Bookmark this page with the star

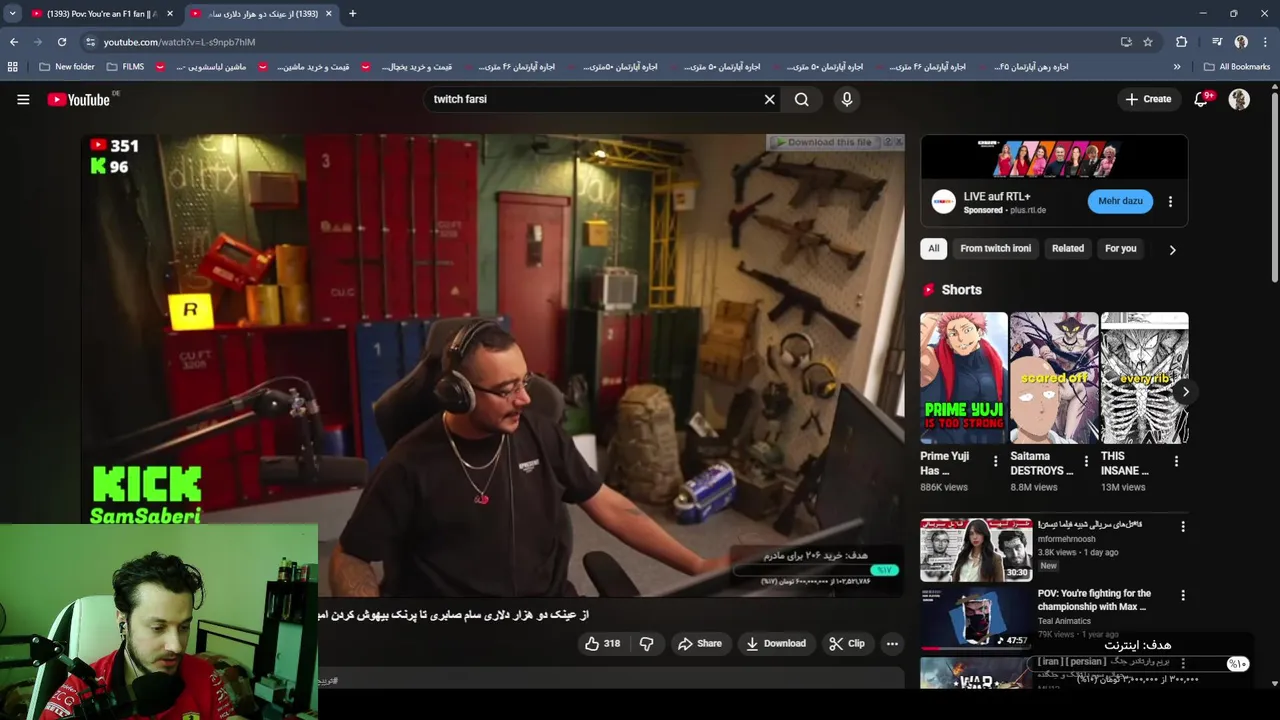click(x=1148, y=42)
